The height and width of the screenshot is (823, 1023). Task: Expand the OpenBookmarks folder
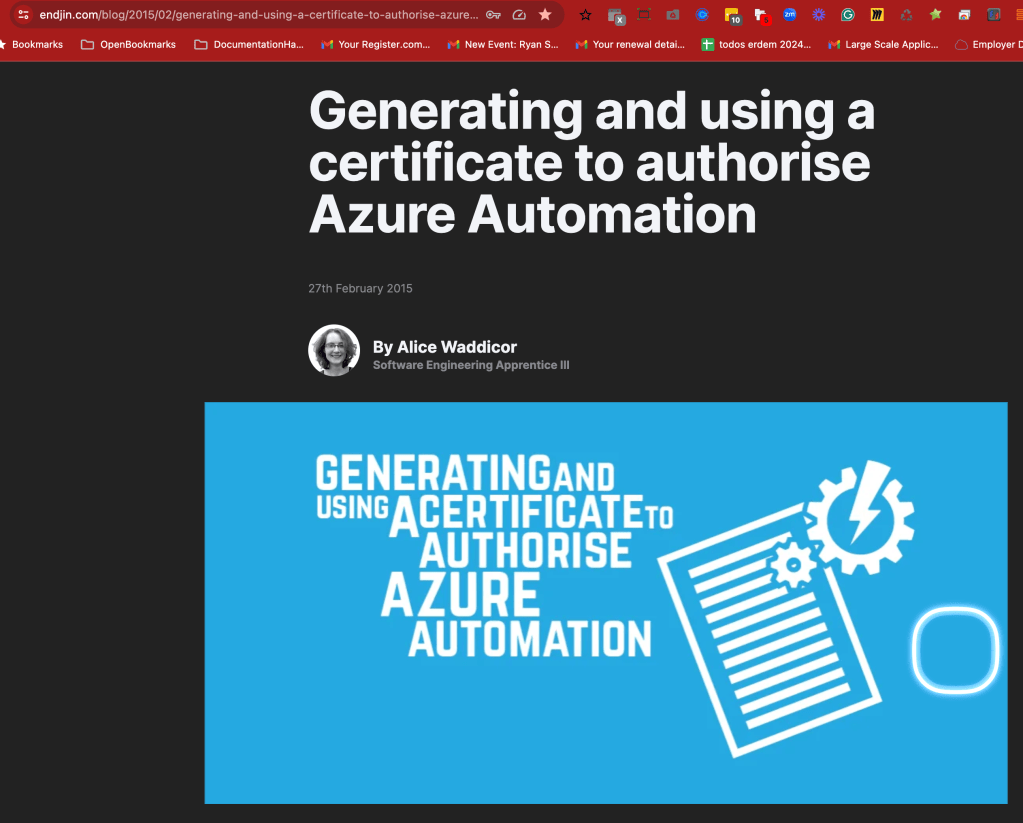click(x=128, y=44)
